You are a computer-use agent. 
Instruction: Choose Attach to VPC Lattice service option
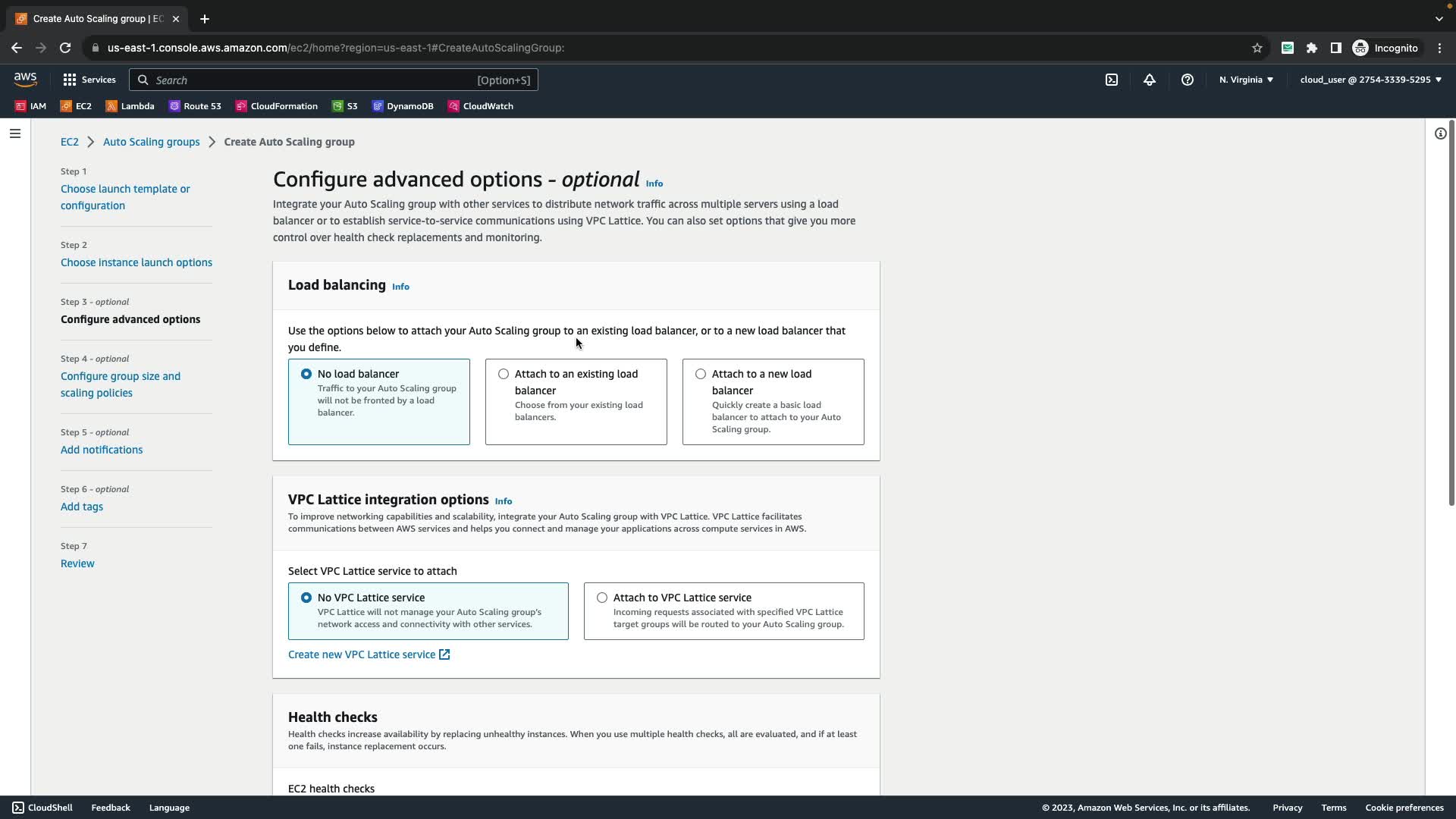pos(602,598)
